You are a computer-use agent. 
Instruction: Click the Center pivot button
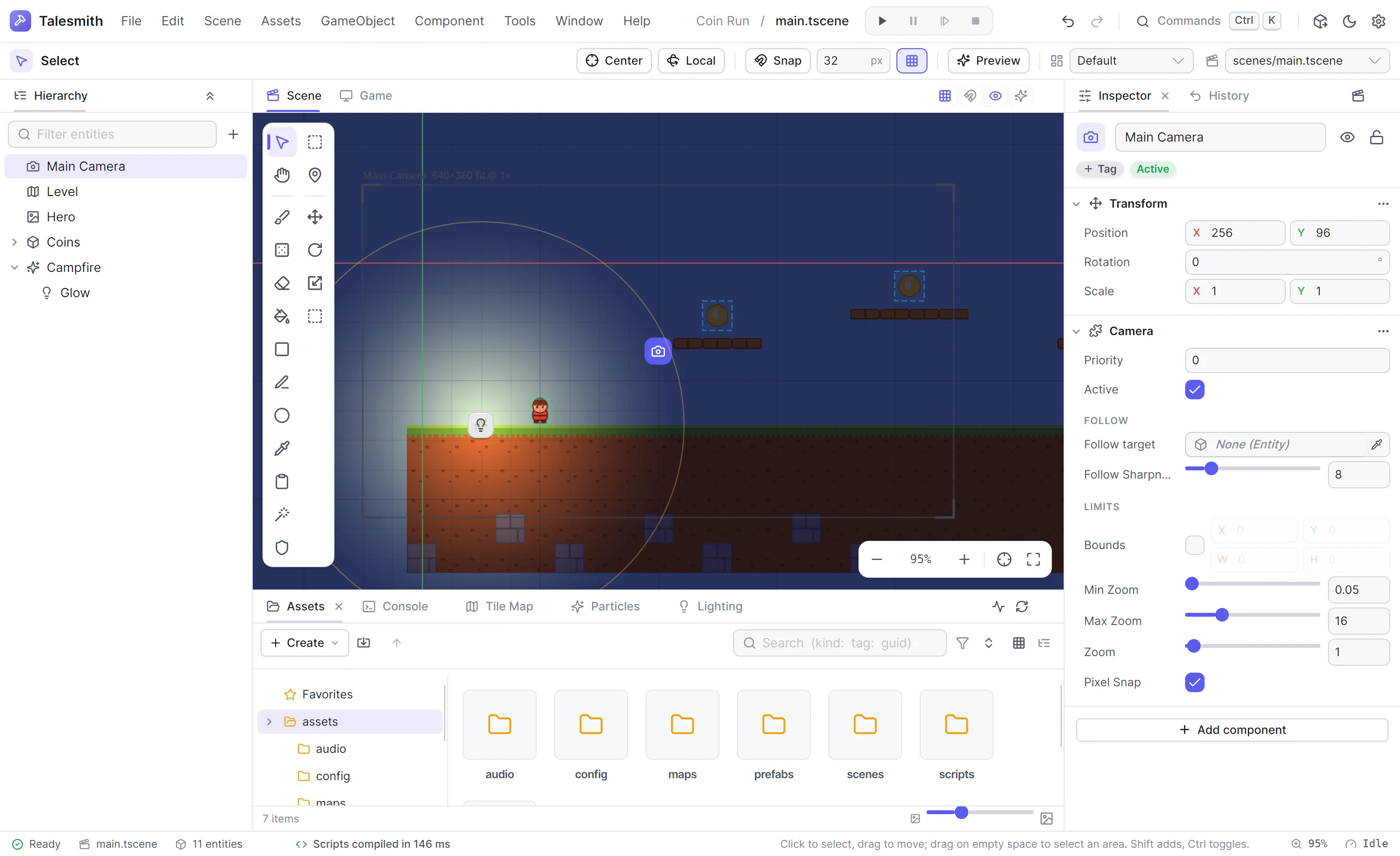(613, 61)
